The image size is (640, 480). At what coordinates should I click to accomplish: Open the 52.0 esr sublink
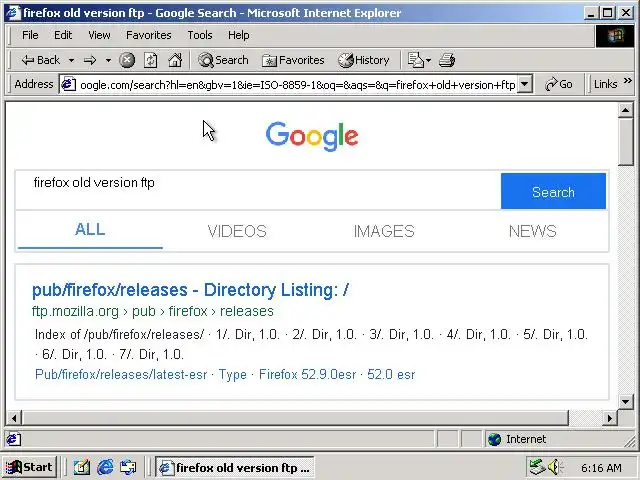391,374
